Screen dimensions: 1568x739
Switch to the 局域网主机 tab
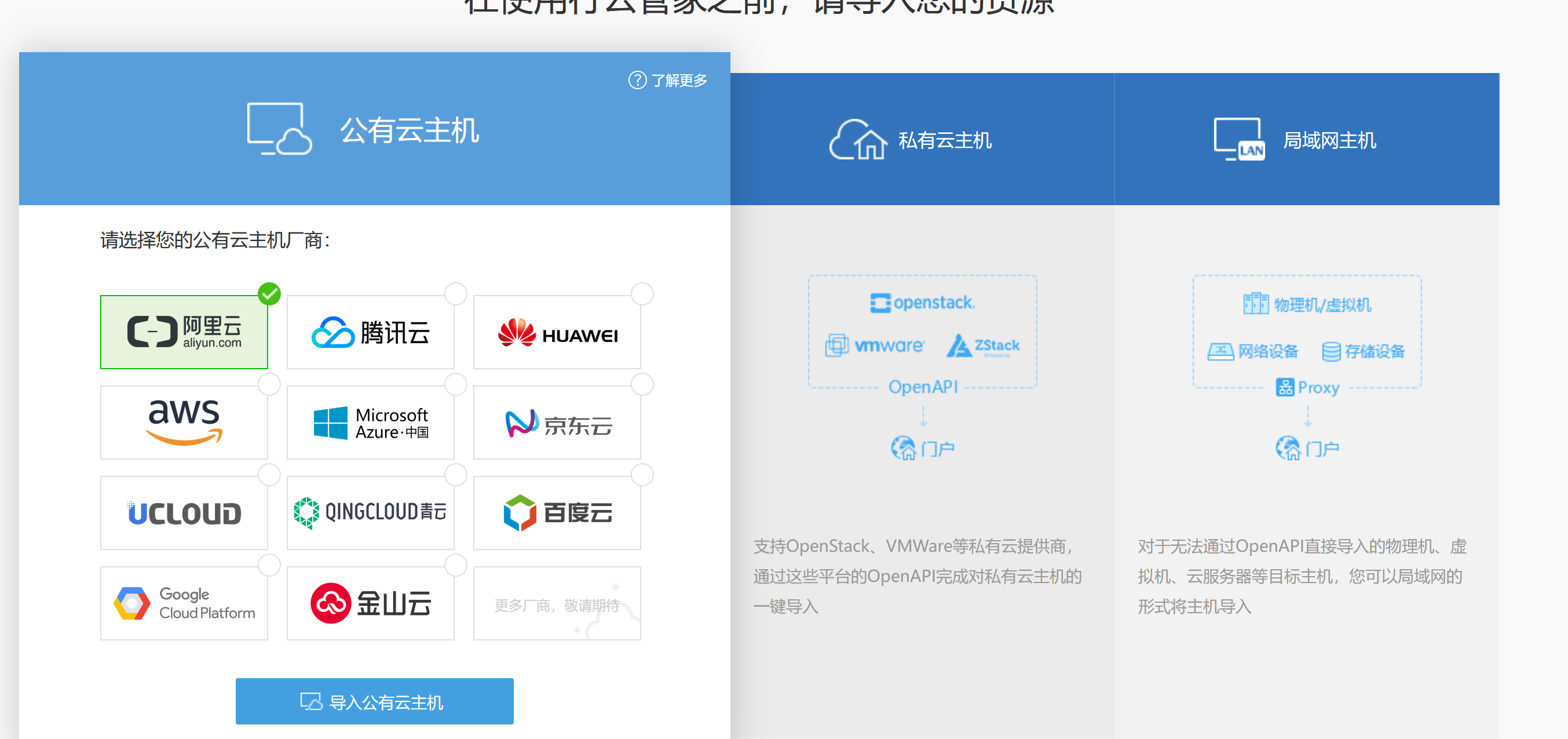click(1307, 140)
